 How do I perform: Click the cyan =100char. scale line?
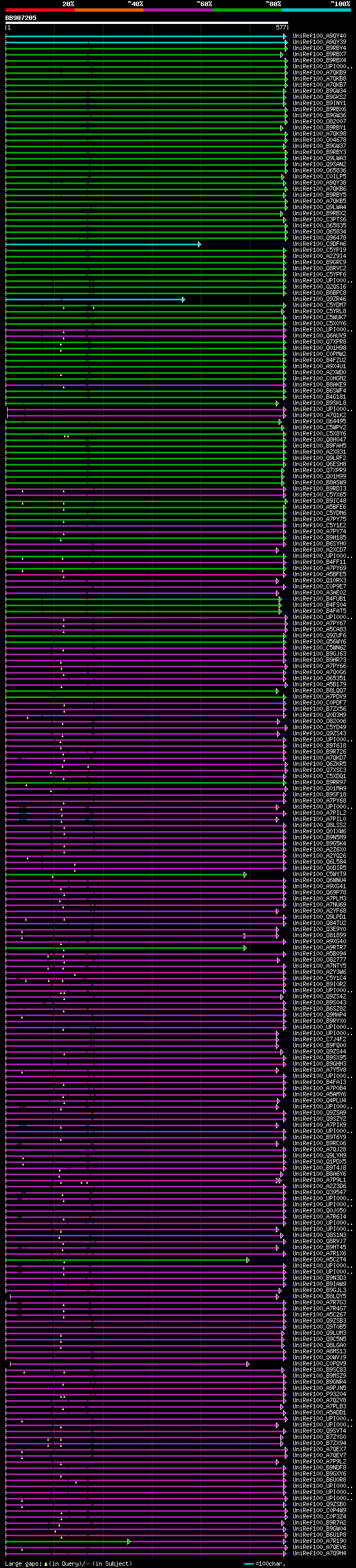tap(249, 1564)
